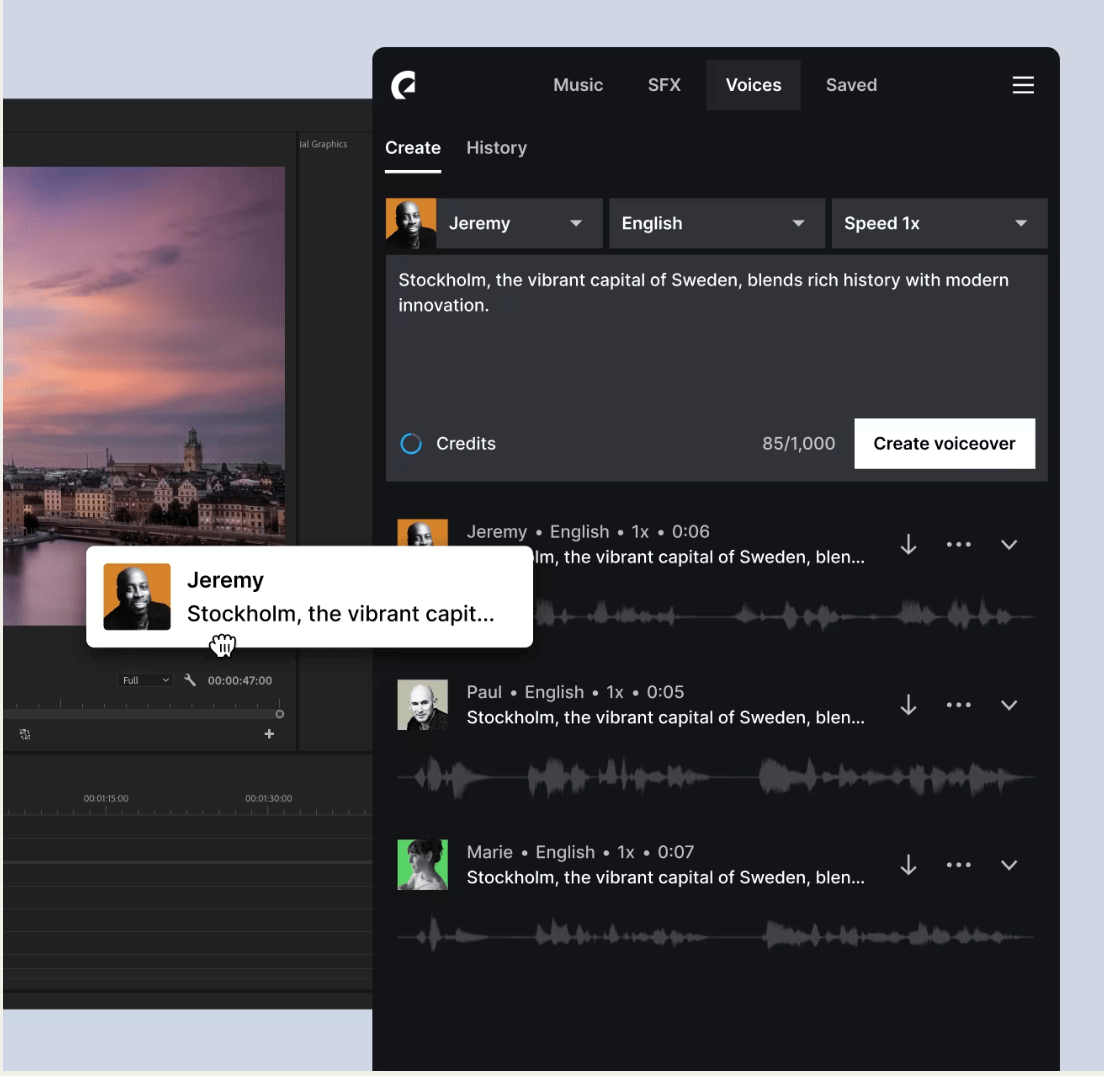Download the Marie 0:07 voiceover
The height and width of the screenshot is (1076, 1104).
tap(908, 865)
